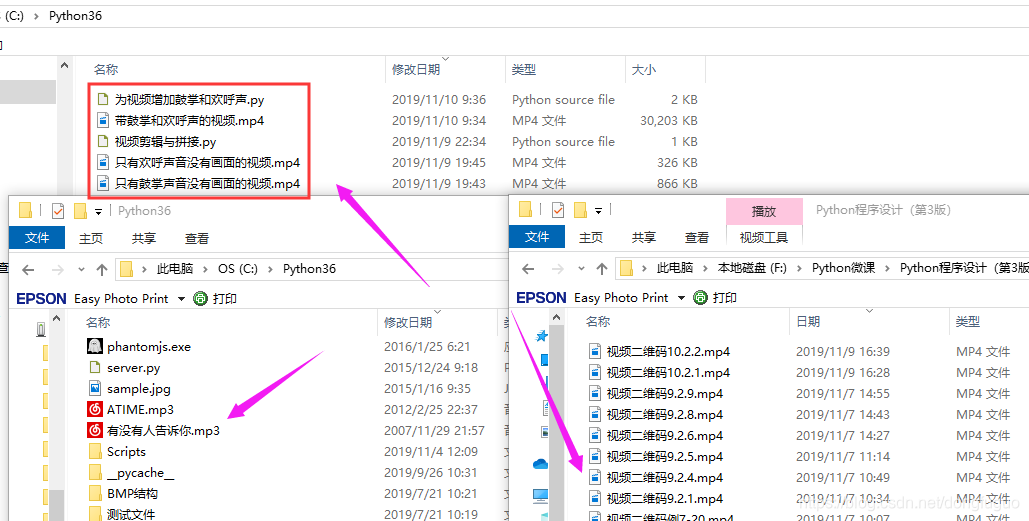Sort by 大小 column in the top window
Screen dimensions: 1029x521
pyautogui.click(x=643, y=70)
